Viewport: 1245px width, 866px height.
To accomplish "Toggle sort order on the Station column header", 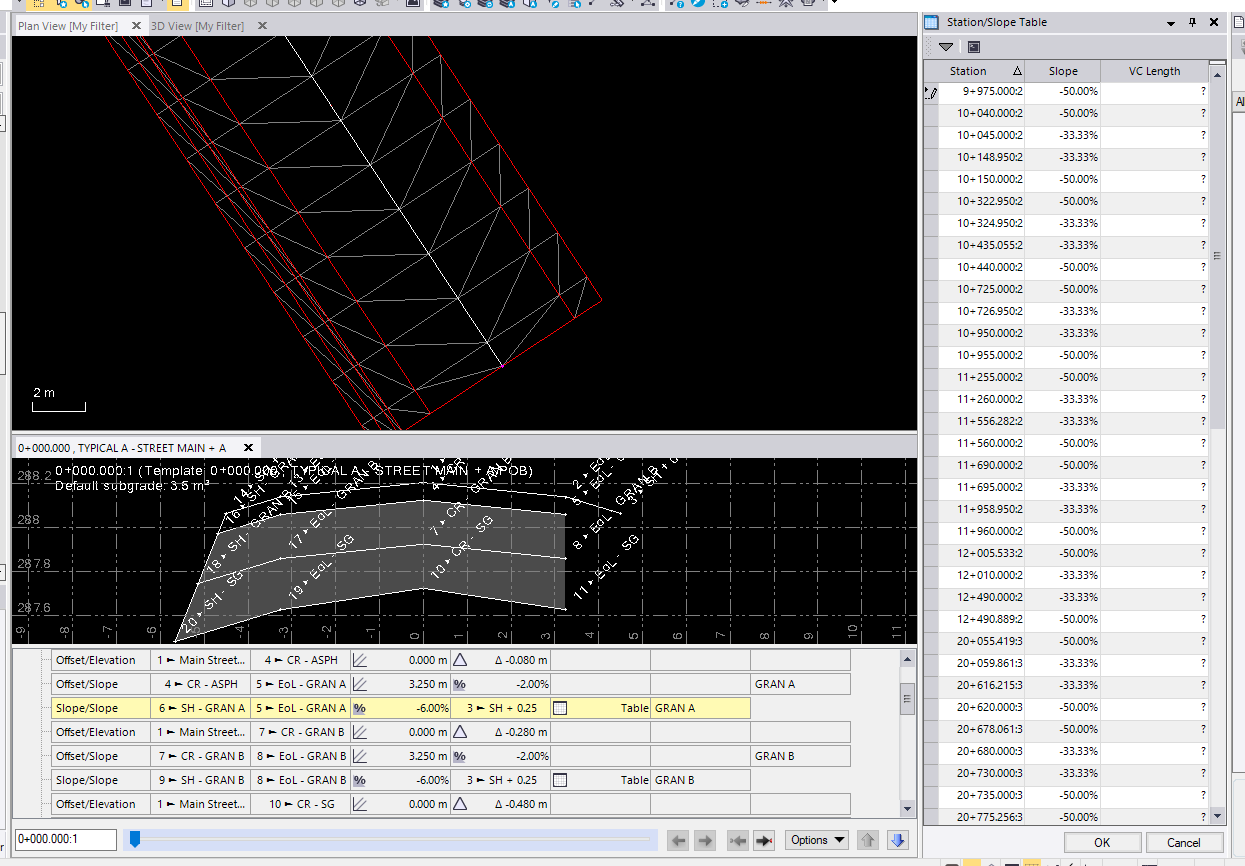I will tap(967, 70).
